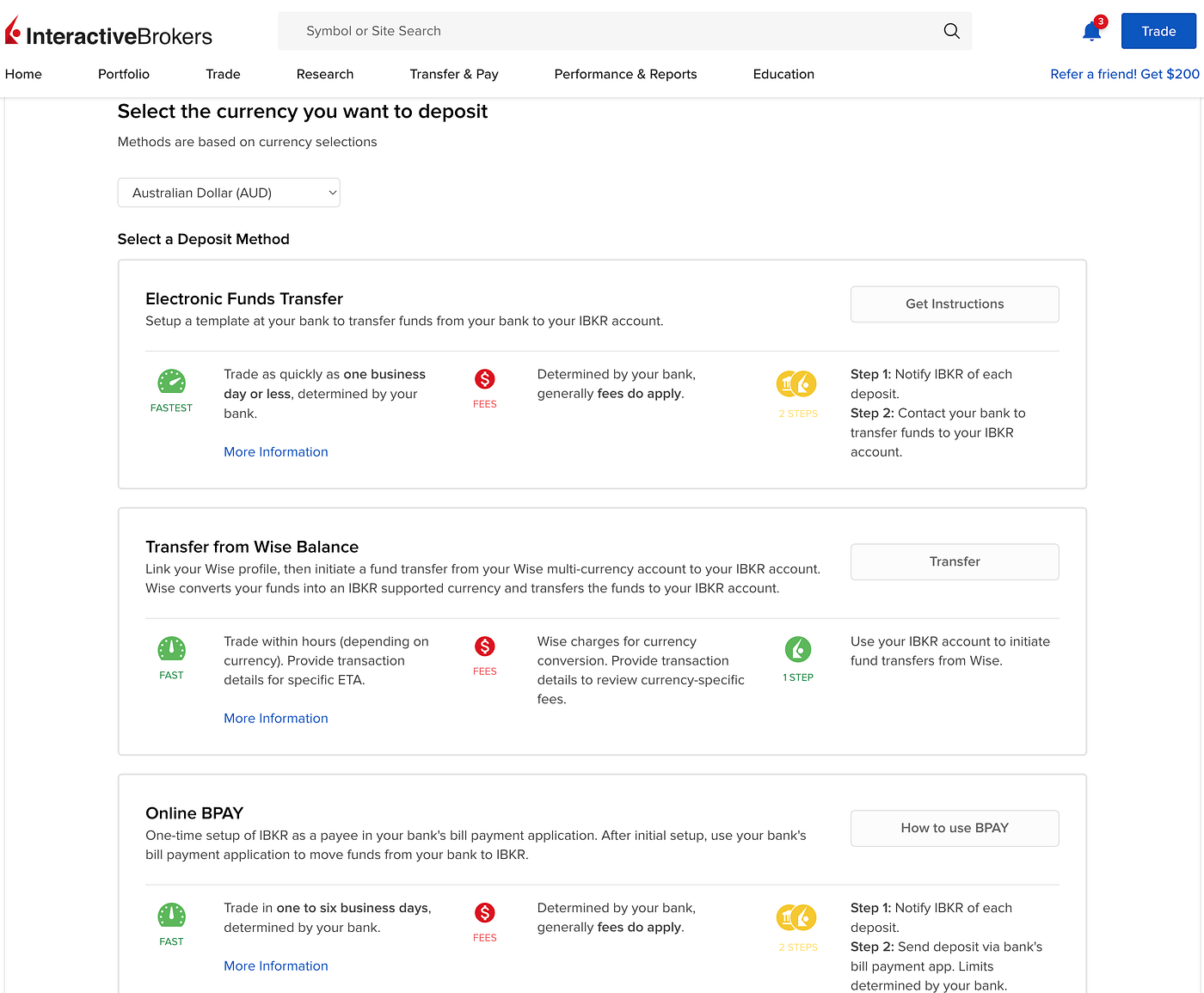Open the Trade navigation menu item
Image resolution: width=1204 pixels, height=993 pixels.
click(x=223, y=74)
